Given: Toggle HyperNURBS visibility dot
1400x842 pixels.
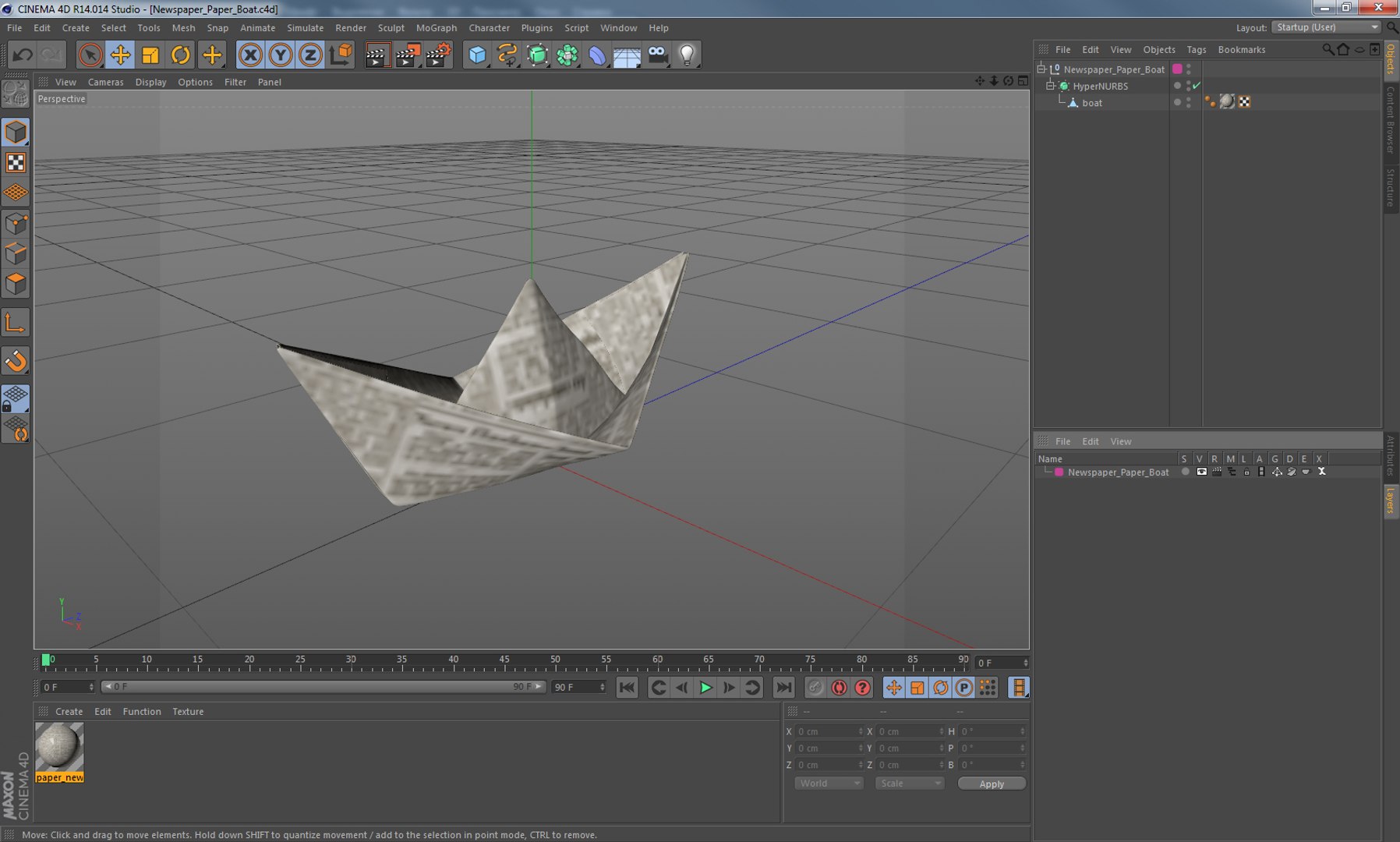Looking at the screenshot, I should pyautogui.click(x=1188, y=83).
